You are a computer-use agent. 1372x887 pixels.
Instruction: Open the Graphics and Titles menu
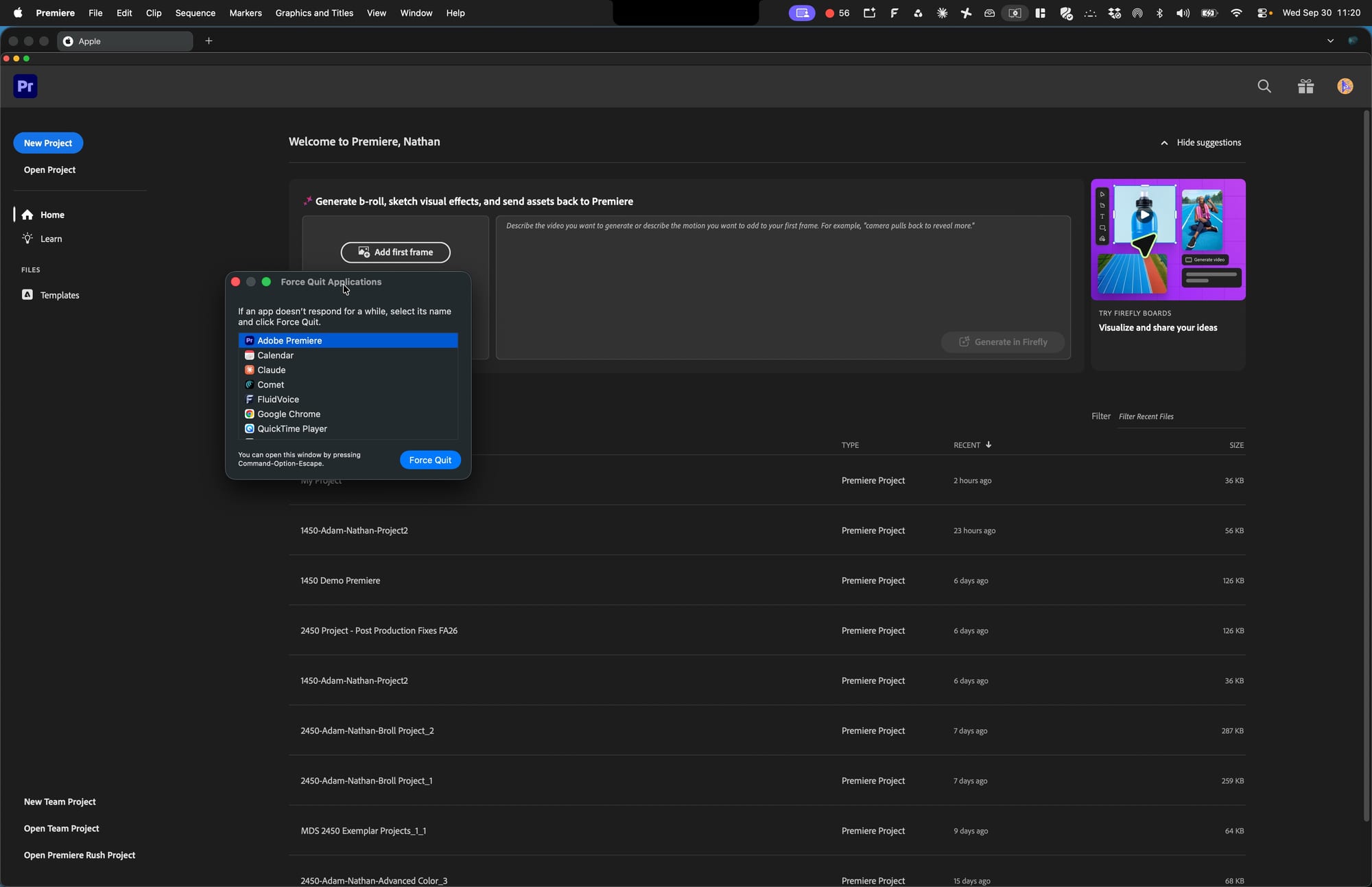(314, 13)
